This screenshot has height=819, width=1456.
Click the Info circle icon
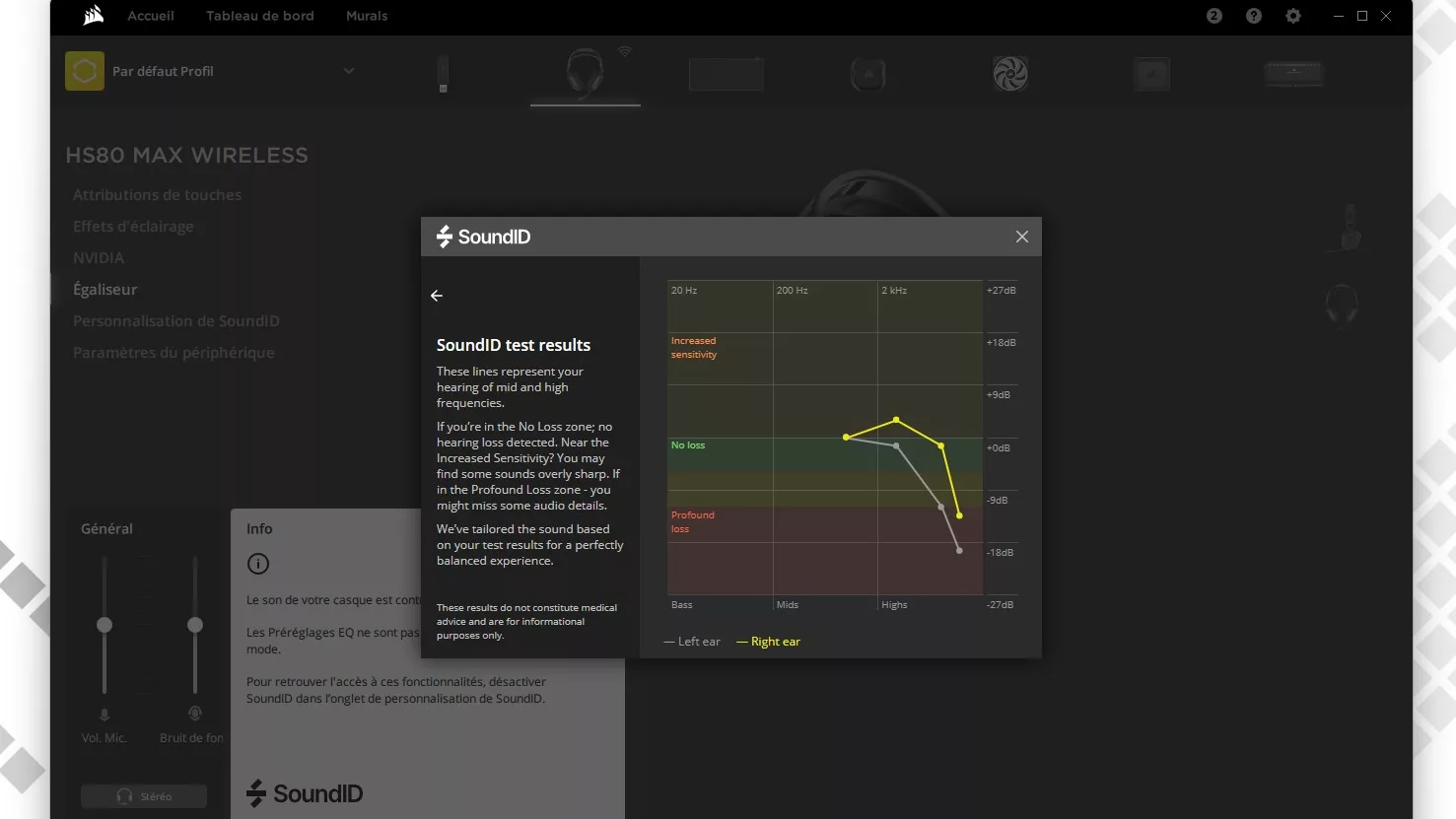click(x=258, y=564)
